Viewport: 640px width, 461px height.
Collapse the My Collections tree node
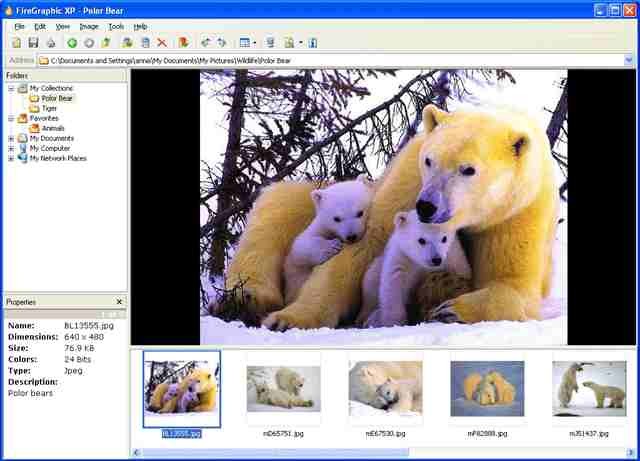click(11, 88)
